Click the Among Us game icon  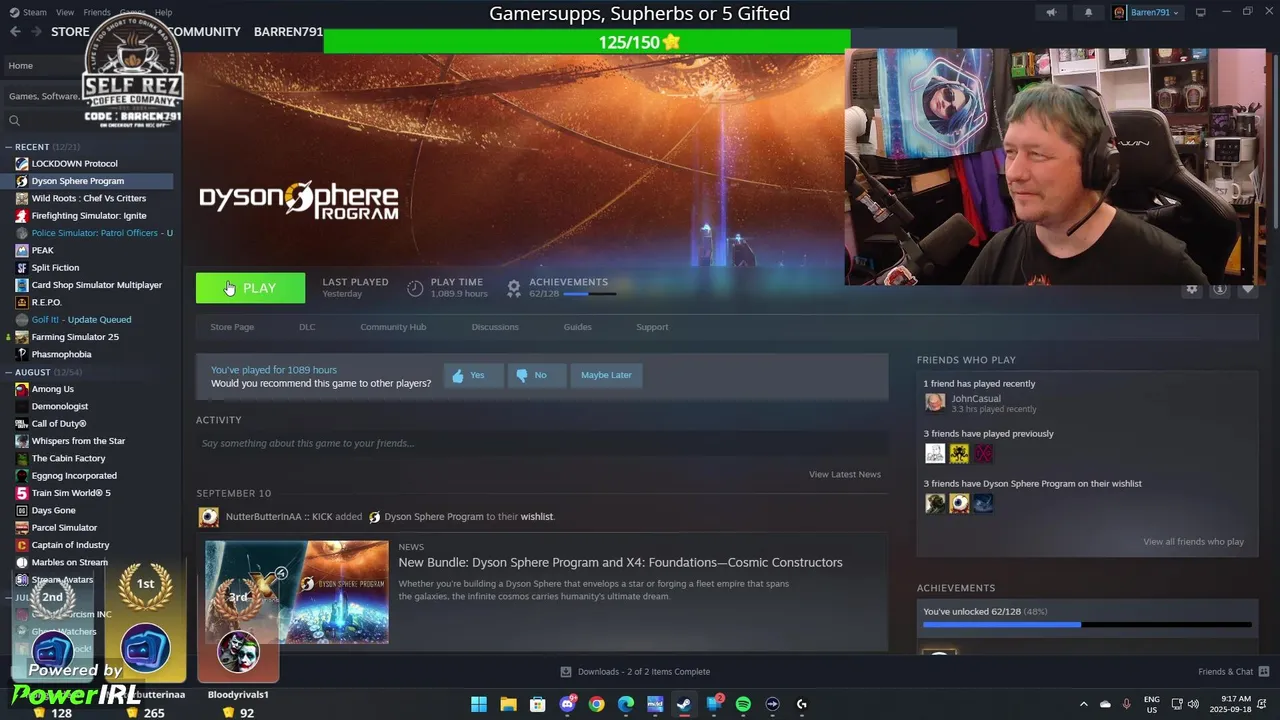(22, 389)
